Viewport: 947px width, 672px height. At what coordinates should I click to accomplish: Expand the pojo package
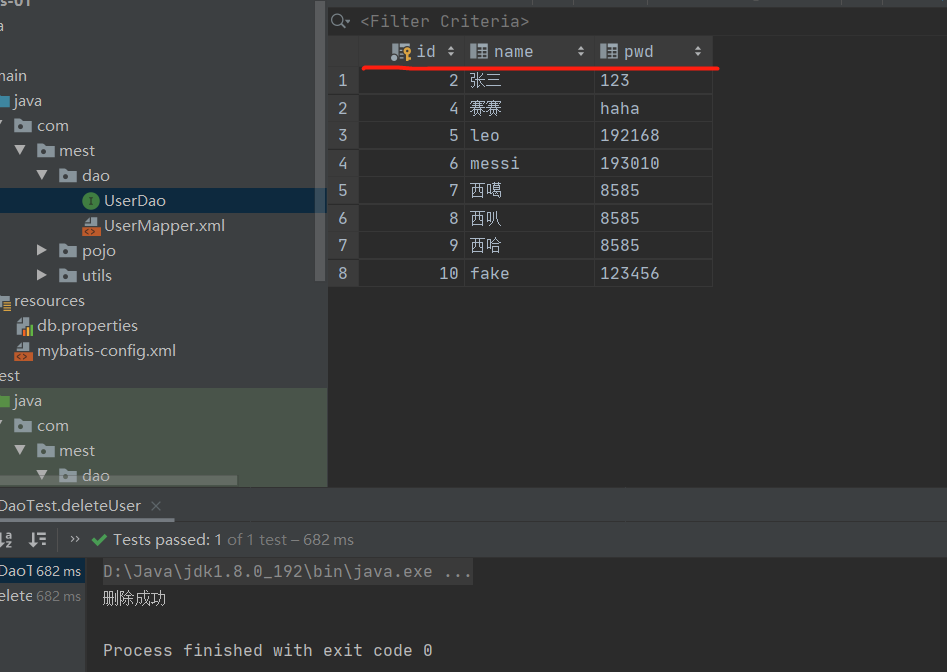click(x=42, y=250)
